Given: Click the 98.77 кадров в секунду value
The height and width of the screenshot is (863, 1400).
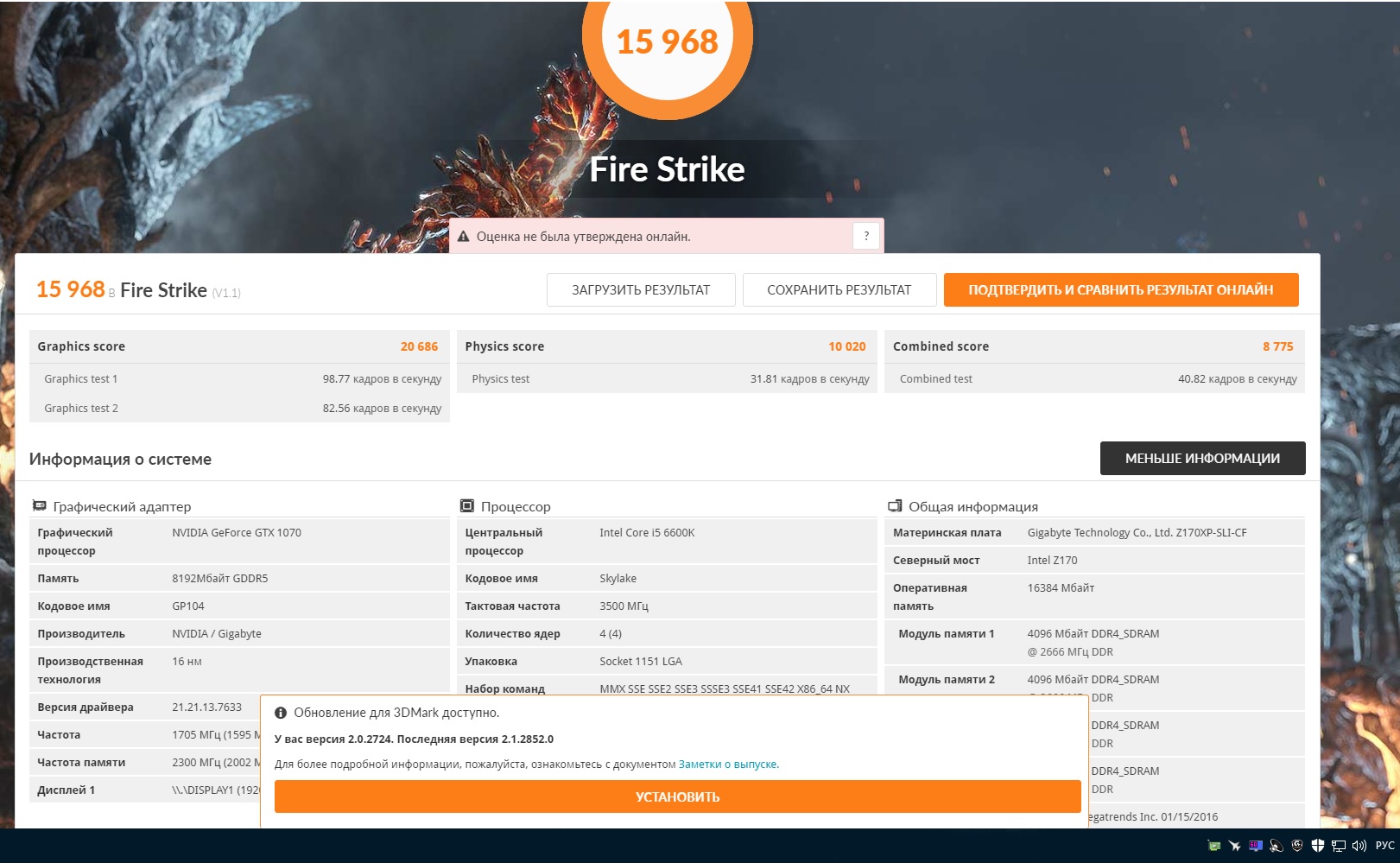Looking at the screenshot, I should pos(382,378).
